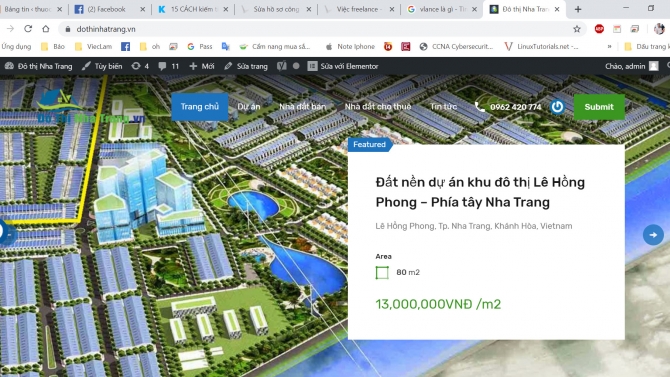Open listing title 'Đất nền dự án khu đô thị'

pos(480,192)
